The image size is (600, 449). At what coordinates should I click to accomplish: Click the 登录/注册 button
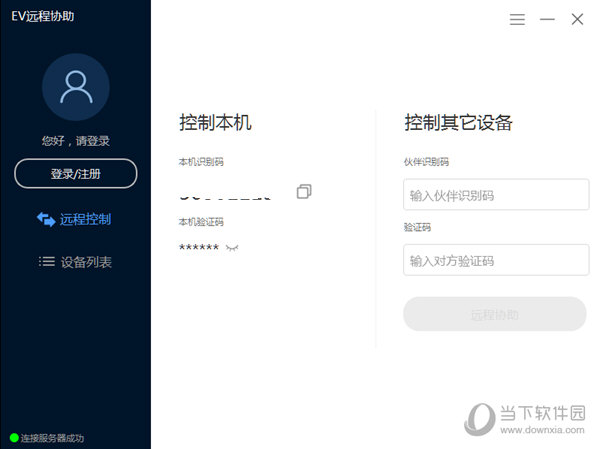76,174
